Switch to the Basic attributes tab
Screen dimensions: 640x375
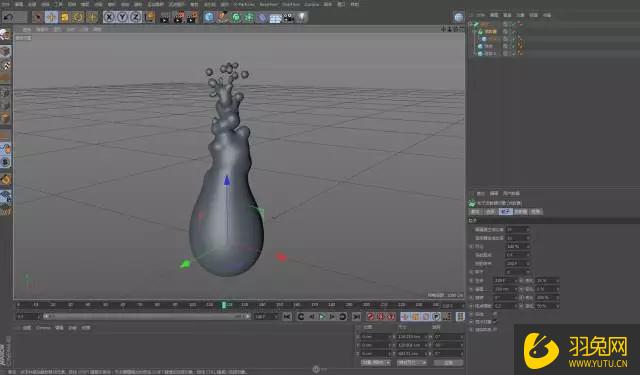click(x=475, y=211)
